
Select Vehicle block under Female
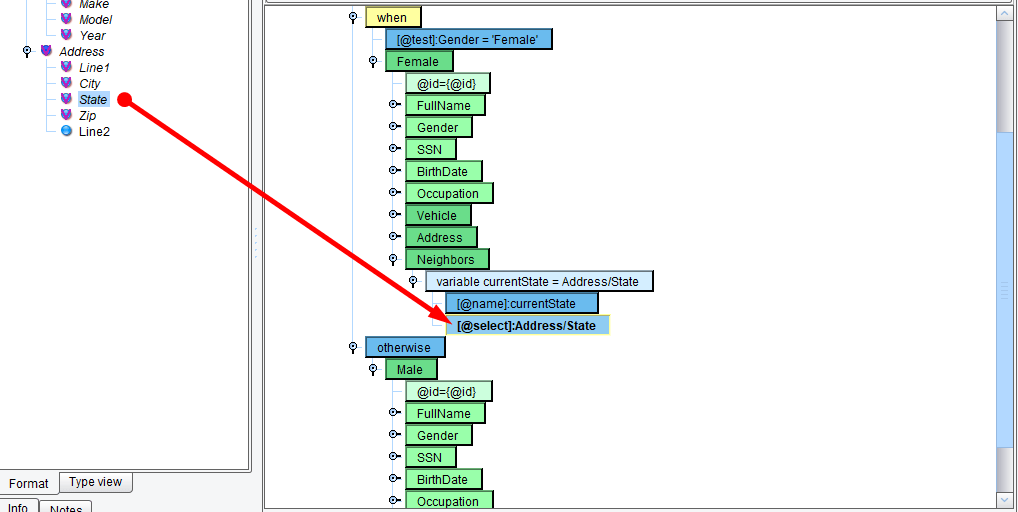point(438,216)
